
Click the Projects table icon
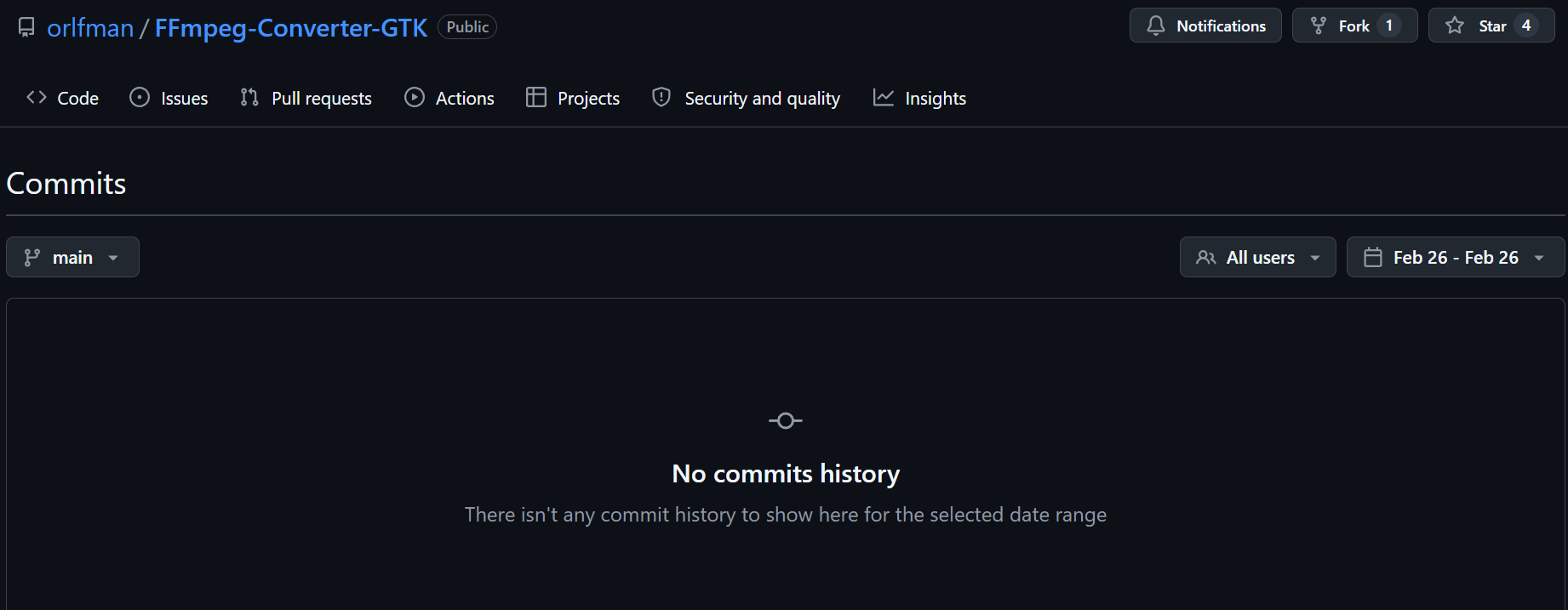(x=536, y=98)
